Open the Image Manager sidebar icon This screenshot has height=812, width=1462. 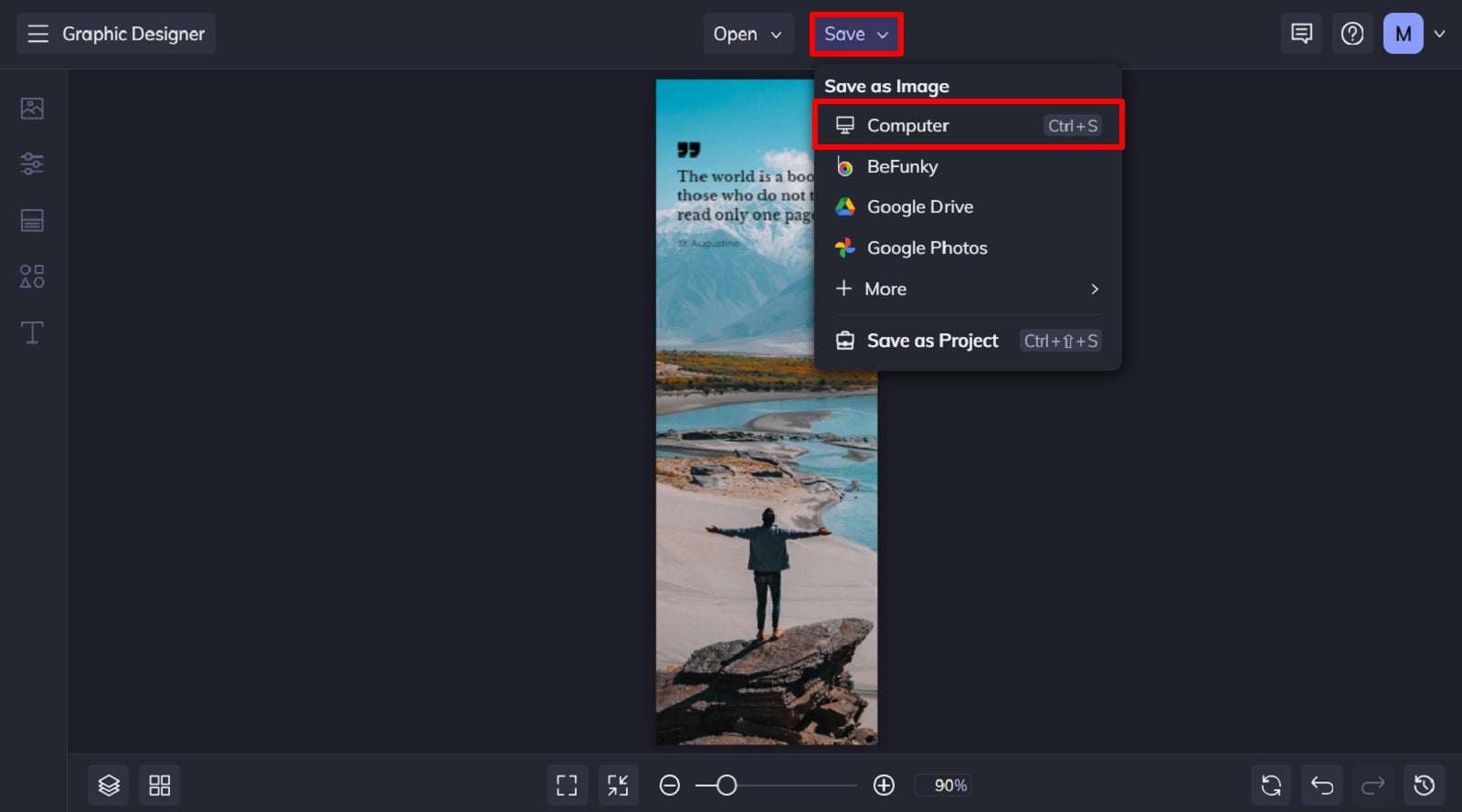[x=32, y=108]
